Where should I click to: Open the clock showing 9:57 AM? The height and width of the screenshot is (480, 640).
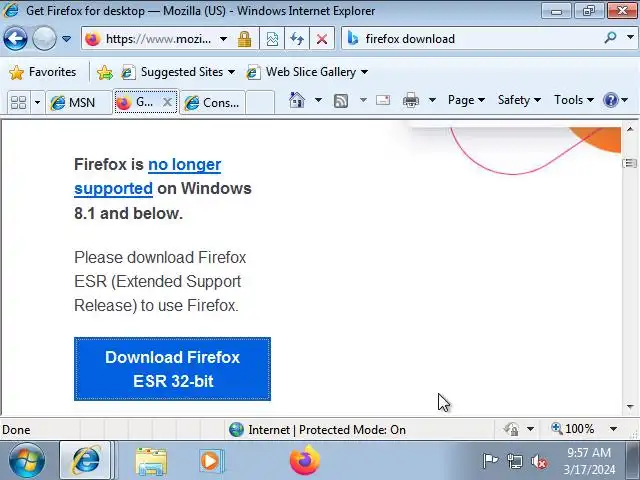[589, 461]
